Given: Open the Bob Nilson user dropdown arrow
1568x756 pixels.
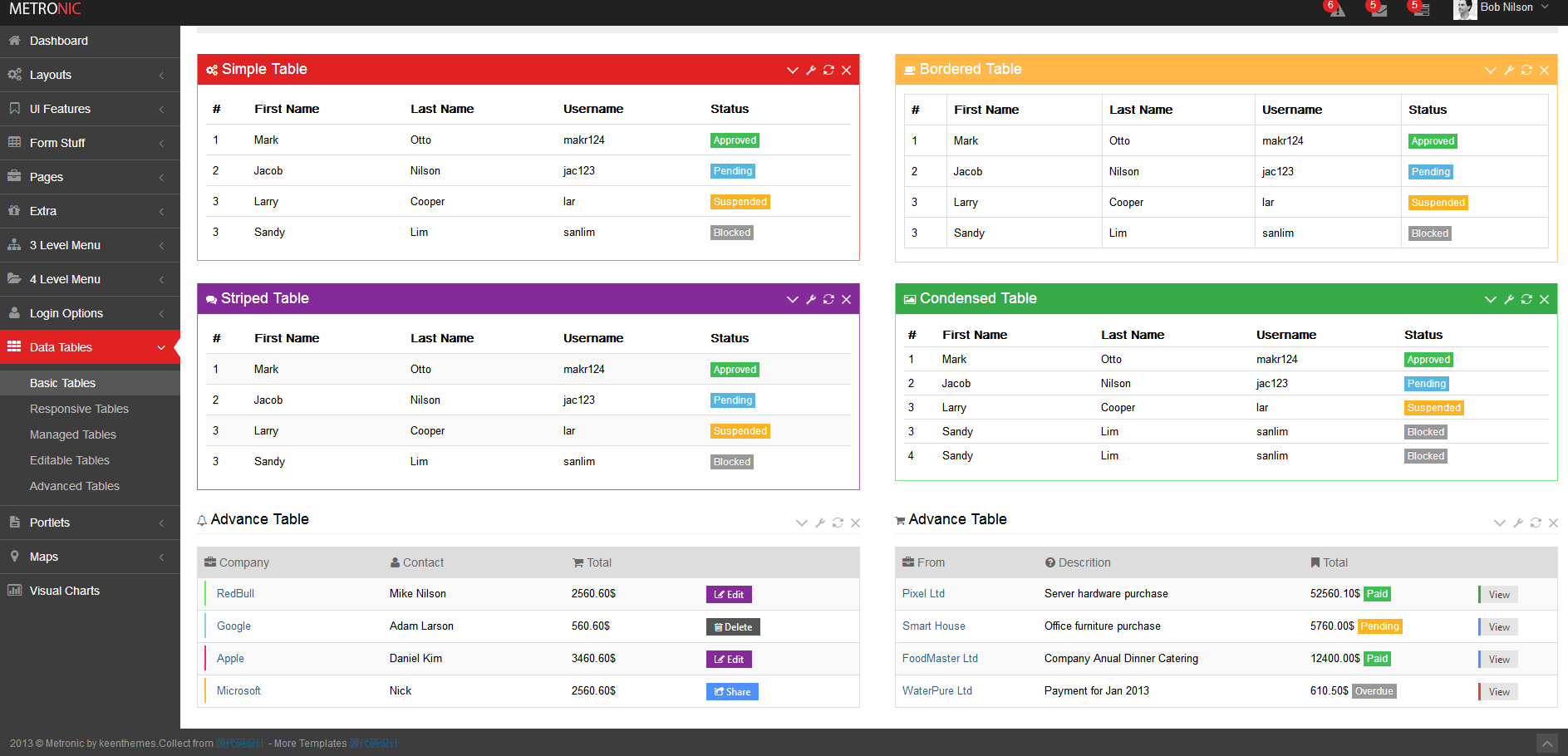Looking at the screenshot, I should point(1545,7).
